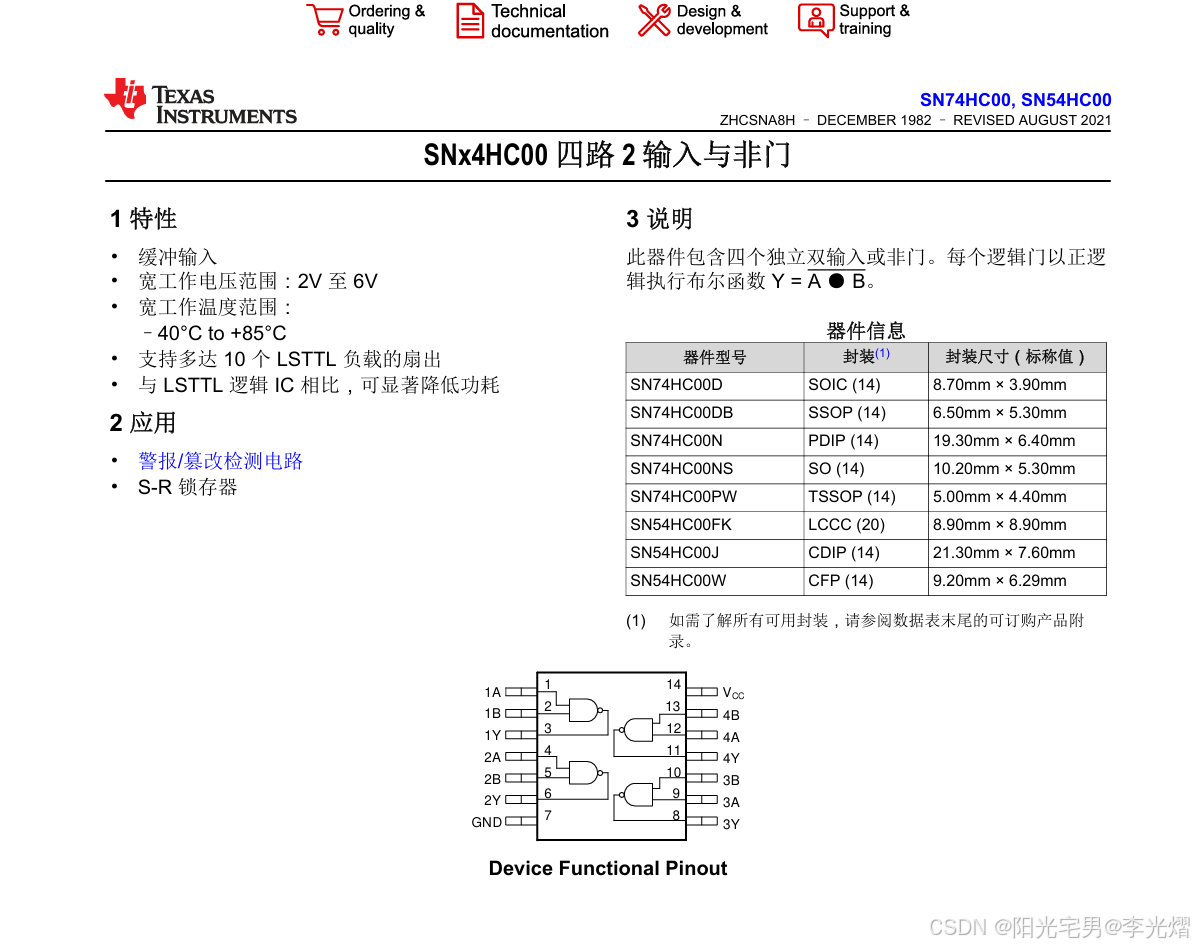Click the 支持多达 10 个 LSTTL 负载的扇出 line

[x=289, y=359]
